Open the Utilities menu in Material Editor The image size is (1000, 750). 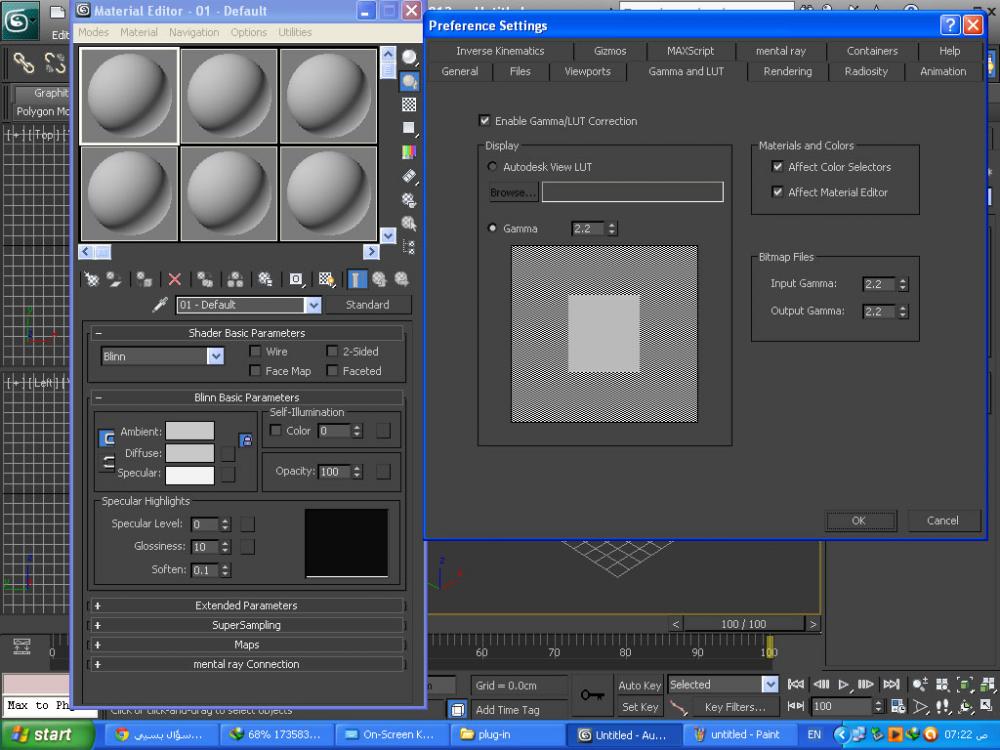pos(295,32)
